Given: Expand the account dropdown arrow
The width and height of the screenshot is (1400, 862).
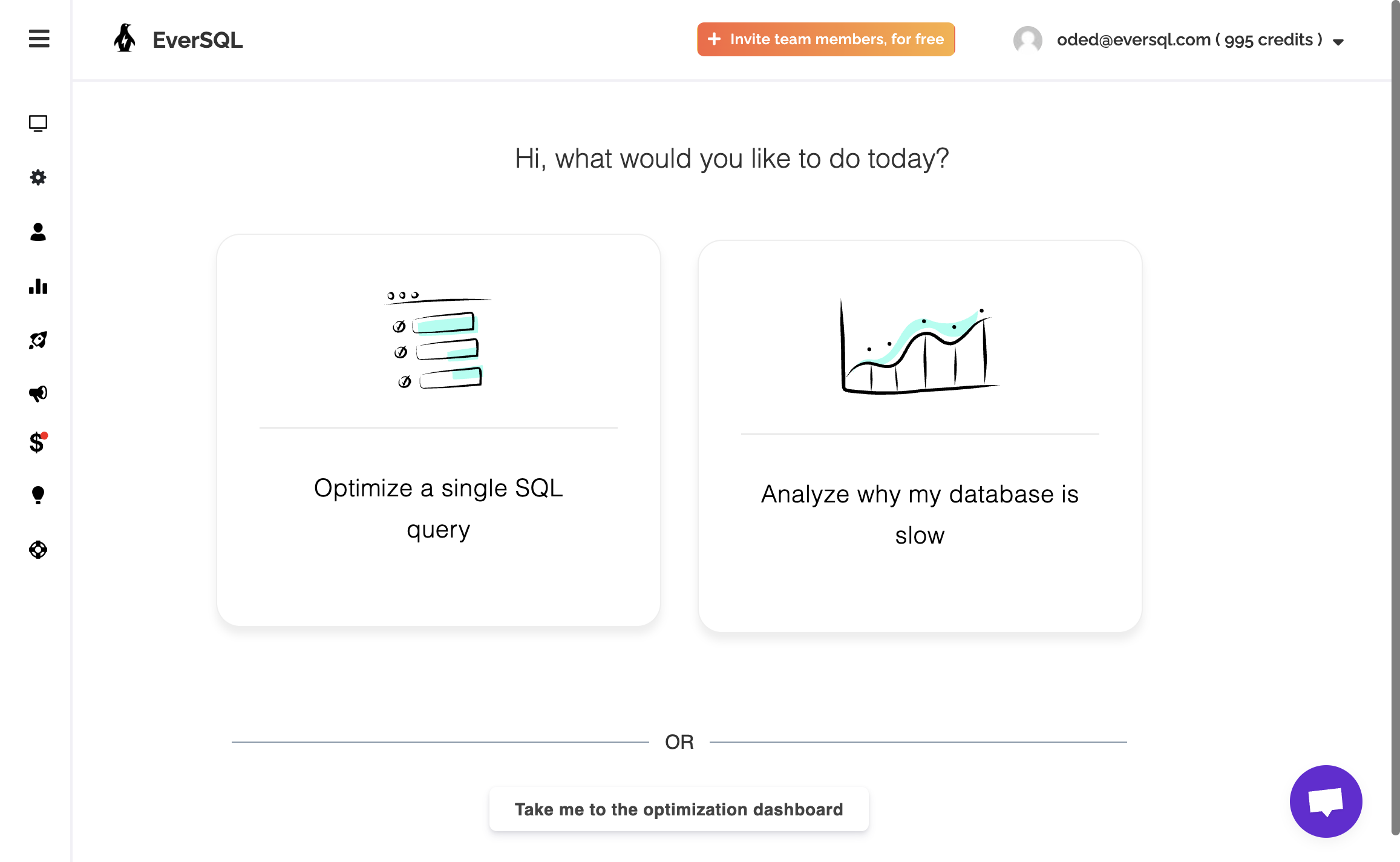Looking at the screenshot, I should pyautogui.click(x=1338, y=42).
